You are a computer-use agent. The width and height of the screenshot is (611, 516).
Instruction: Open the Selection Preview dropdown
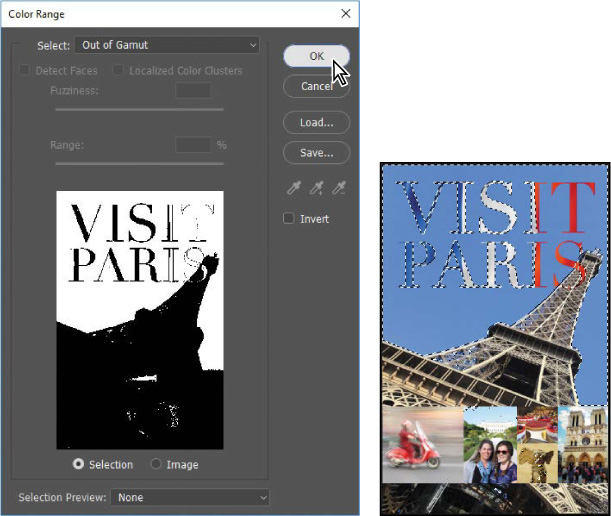190,497
